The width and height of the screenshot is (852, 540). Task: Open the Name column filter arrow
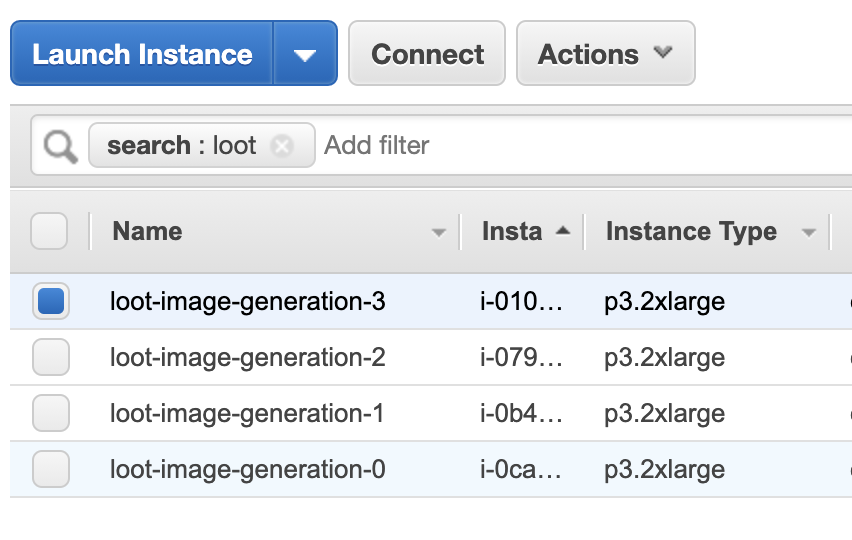click(438, 233)
